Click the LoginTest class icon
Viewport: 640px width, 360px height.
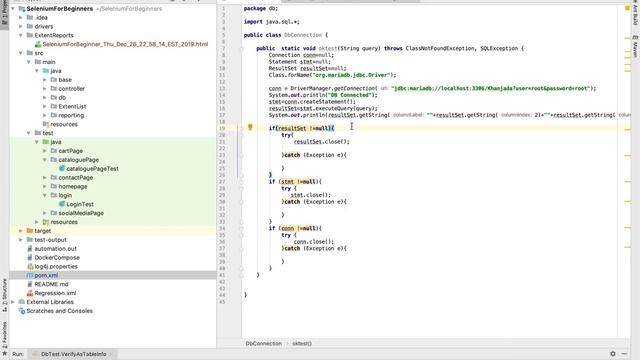pos(62,204)
